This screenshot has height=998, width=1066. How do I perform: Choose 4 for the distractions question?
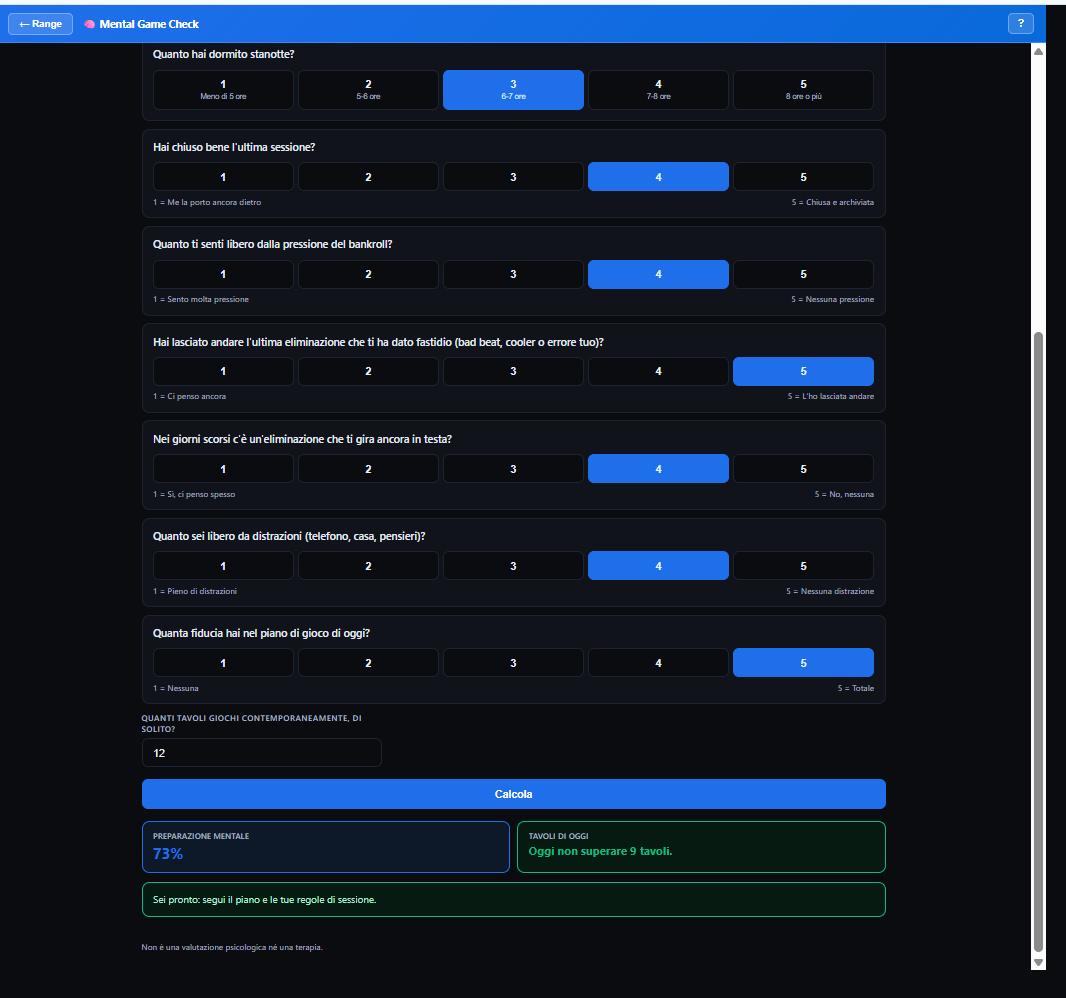click(658, 566)
